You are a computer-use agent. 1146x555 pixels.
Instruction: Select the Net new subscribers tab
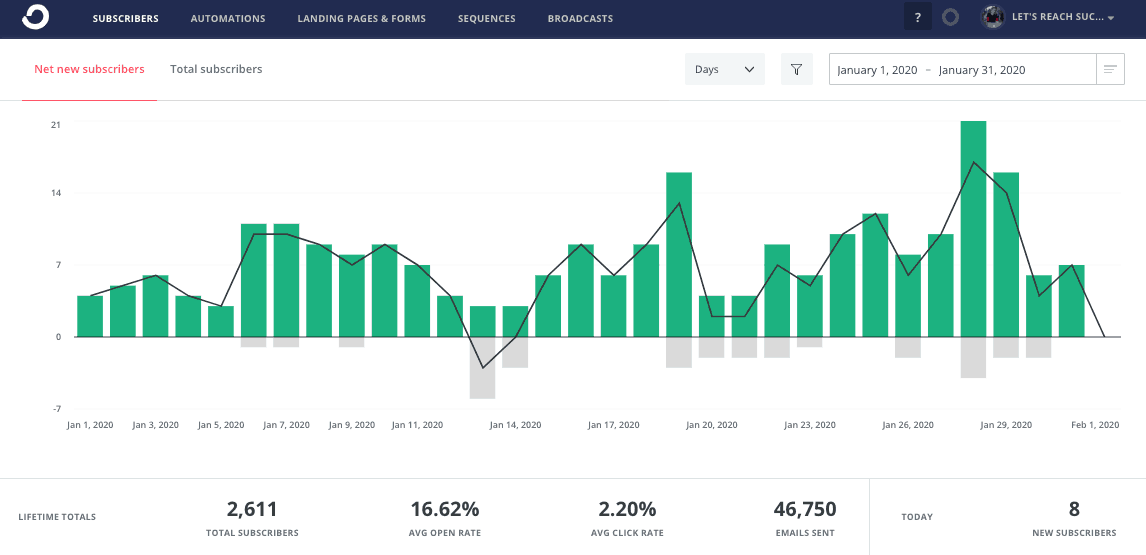click(89, 69)
